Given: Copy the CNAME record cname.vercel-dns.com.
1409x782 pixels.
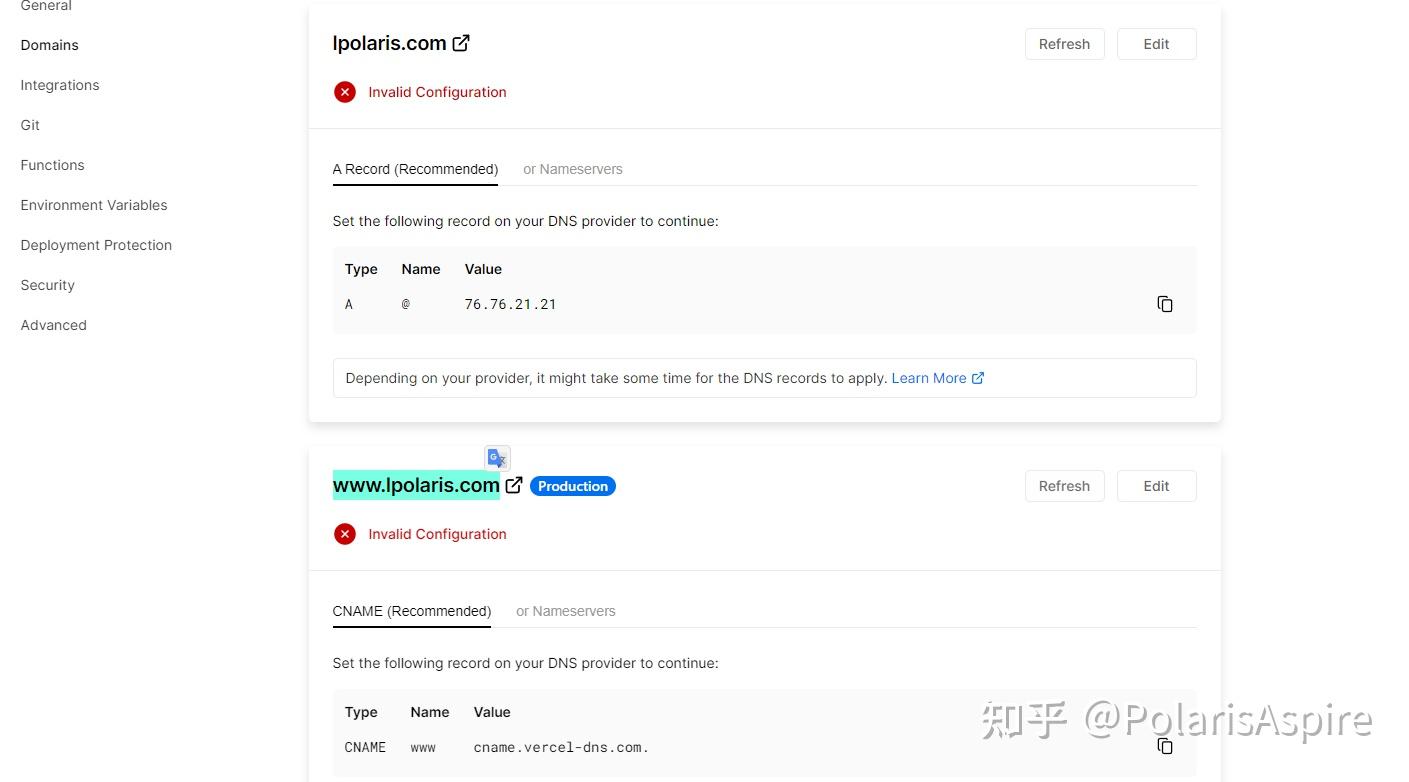Looking at the screenshot, I should (x=1165, y=746).
